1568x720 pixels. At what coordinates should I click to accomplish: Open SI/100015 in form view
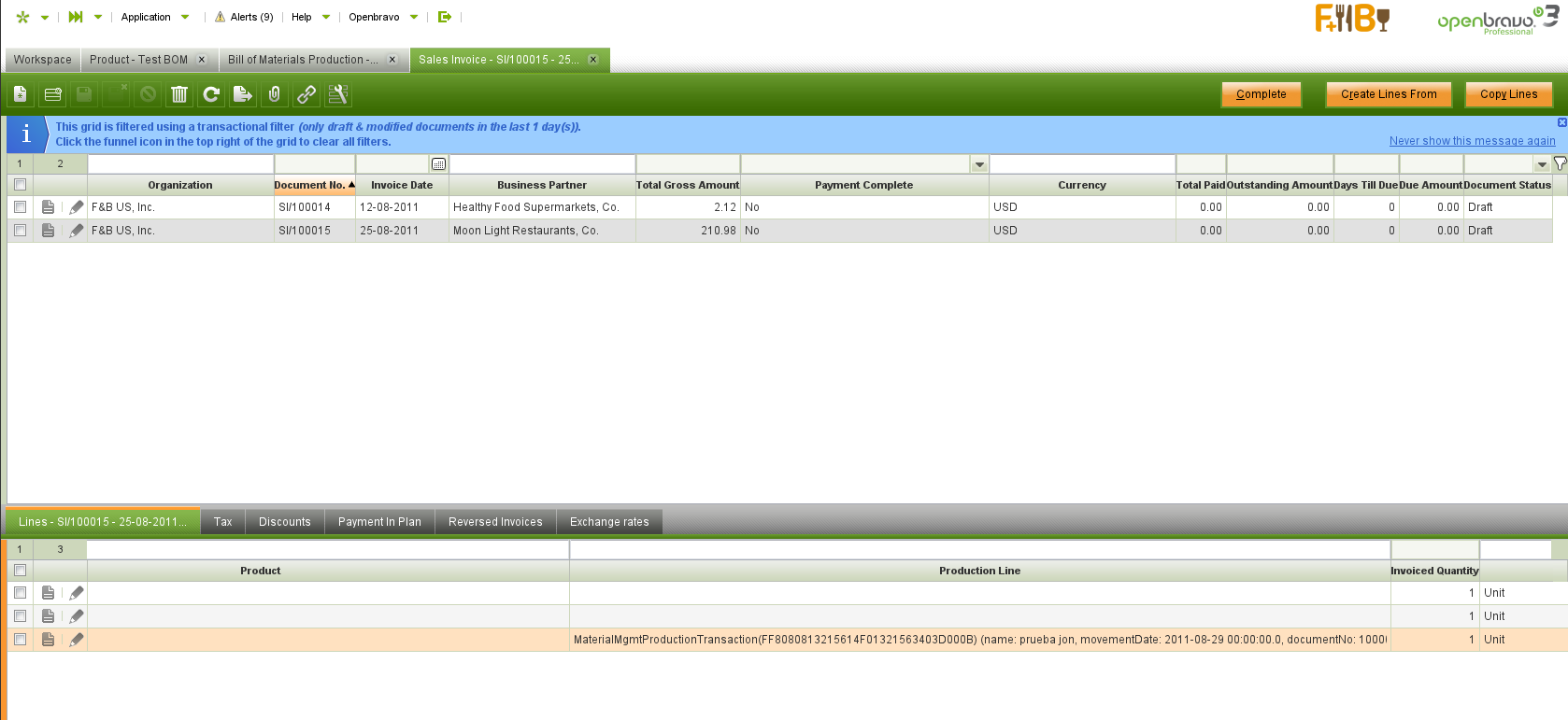[x=49, y=231]
